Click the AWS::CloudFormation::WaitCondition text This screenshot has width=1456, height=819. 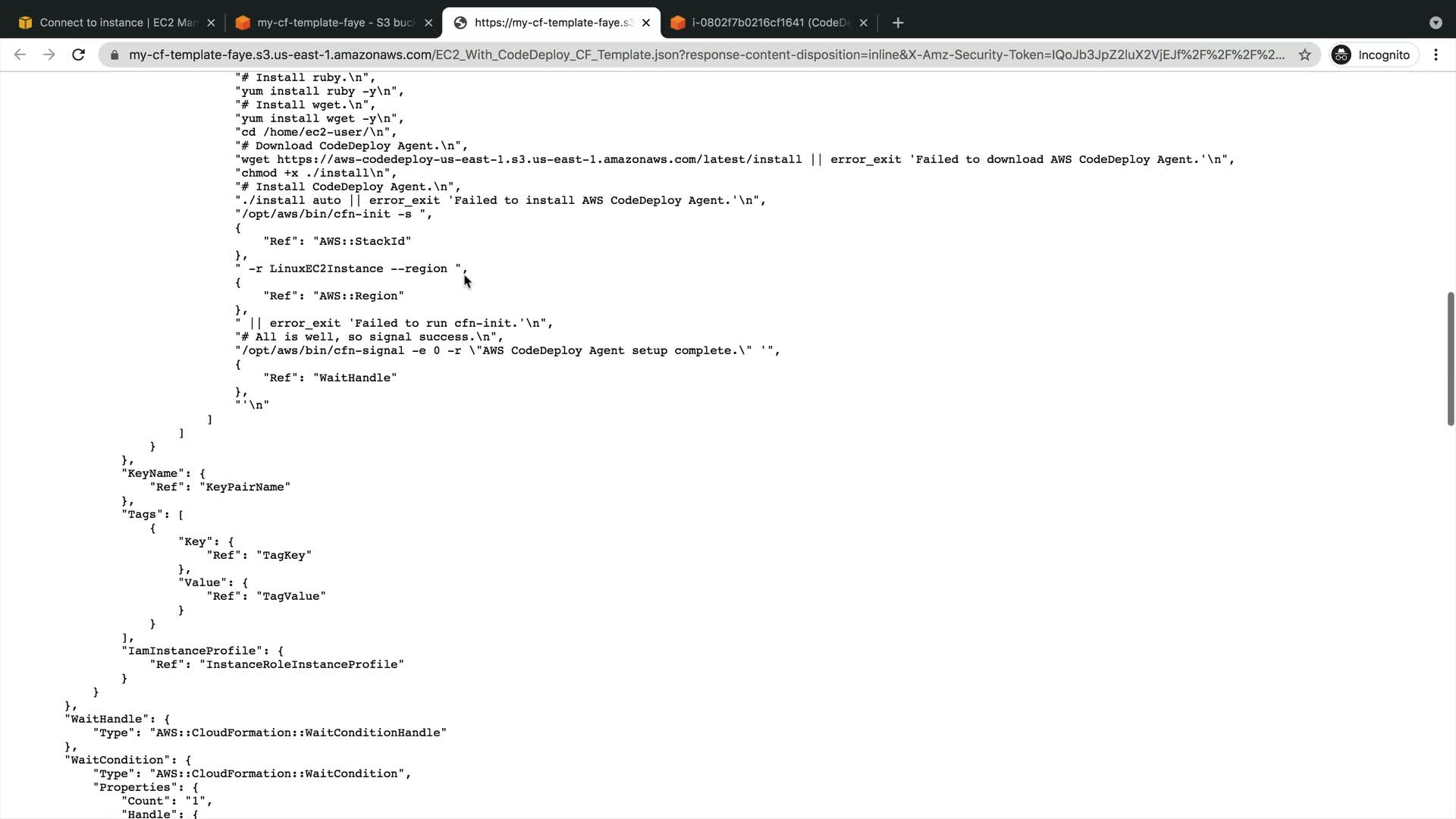pyautogui.click(x=278, y=773)
